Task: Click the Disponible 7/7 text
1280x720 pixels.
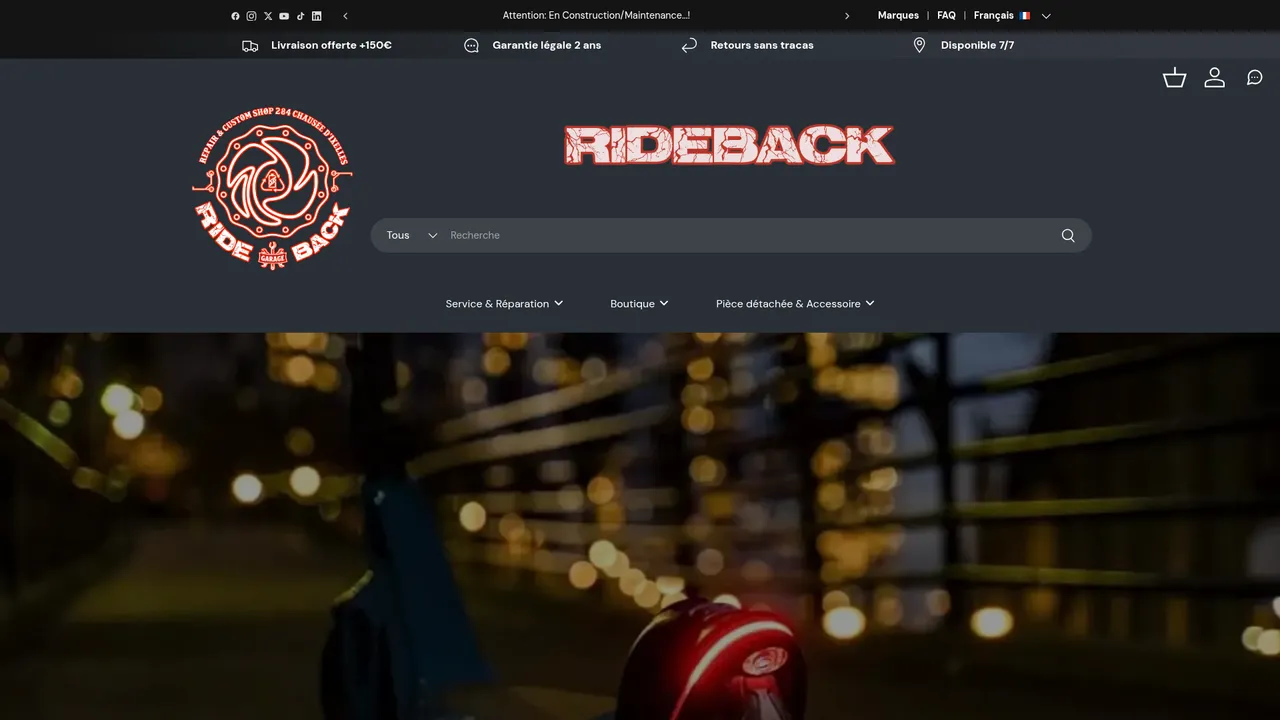Action: (977, 46)
